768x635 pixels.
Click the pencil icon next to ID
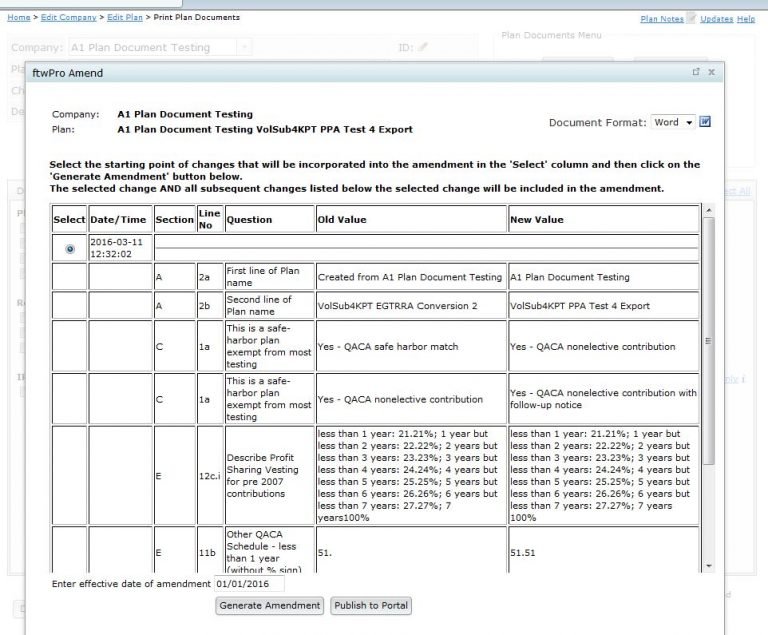[422, 47]
